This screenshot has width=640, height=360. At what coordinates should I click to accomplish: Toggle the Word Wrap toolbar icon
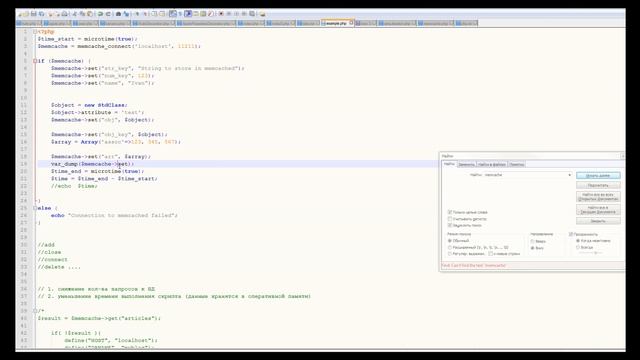173,14
